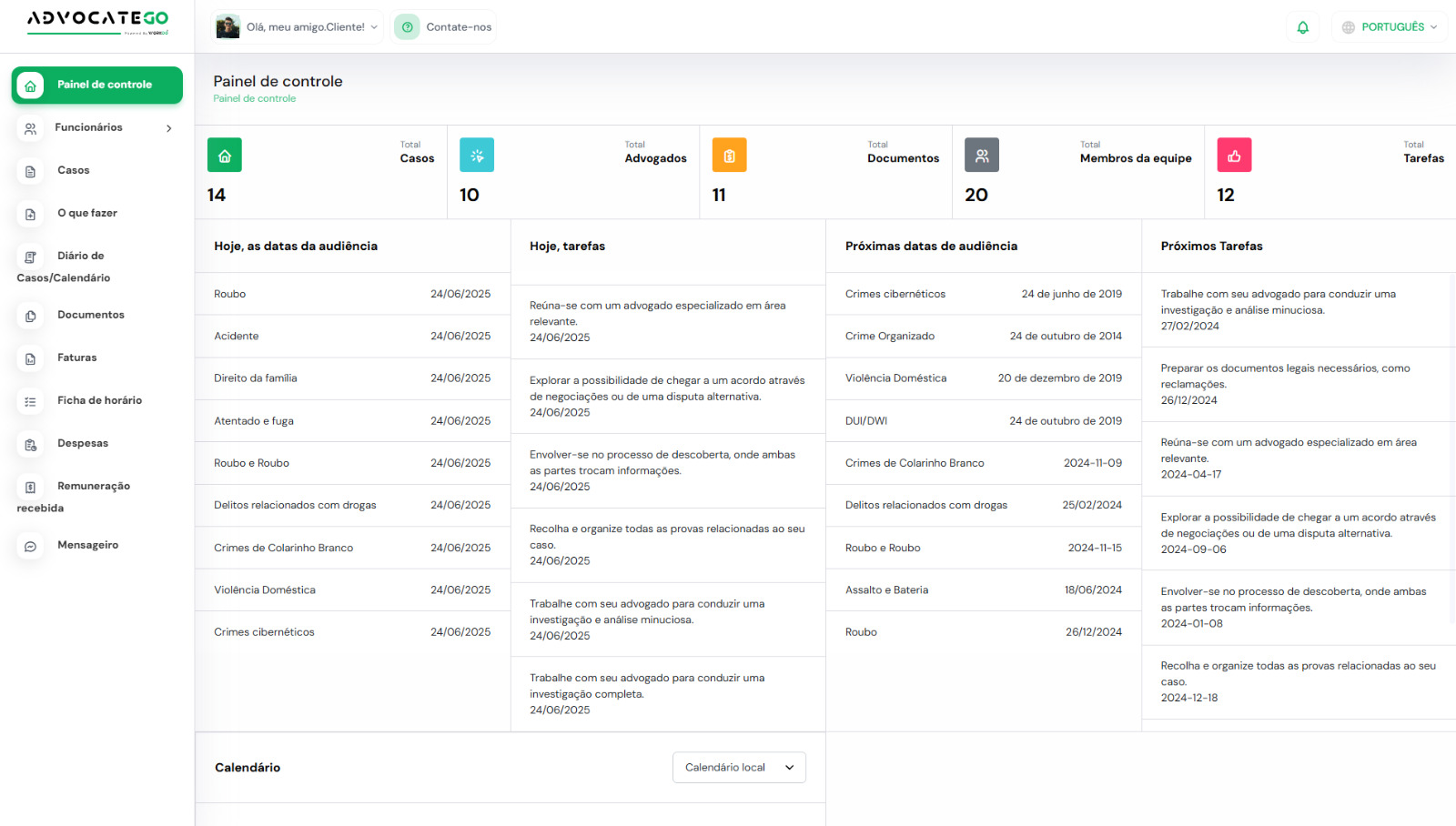Expand the Olá, meu amigo.Cliente user menu
The height and width of the screenshot is (826, 1456).
coord(297,27)
